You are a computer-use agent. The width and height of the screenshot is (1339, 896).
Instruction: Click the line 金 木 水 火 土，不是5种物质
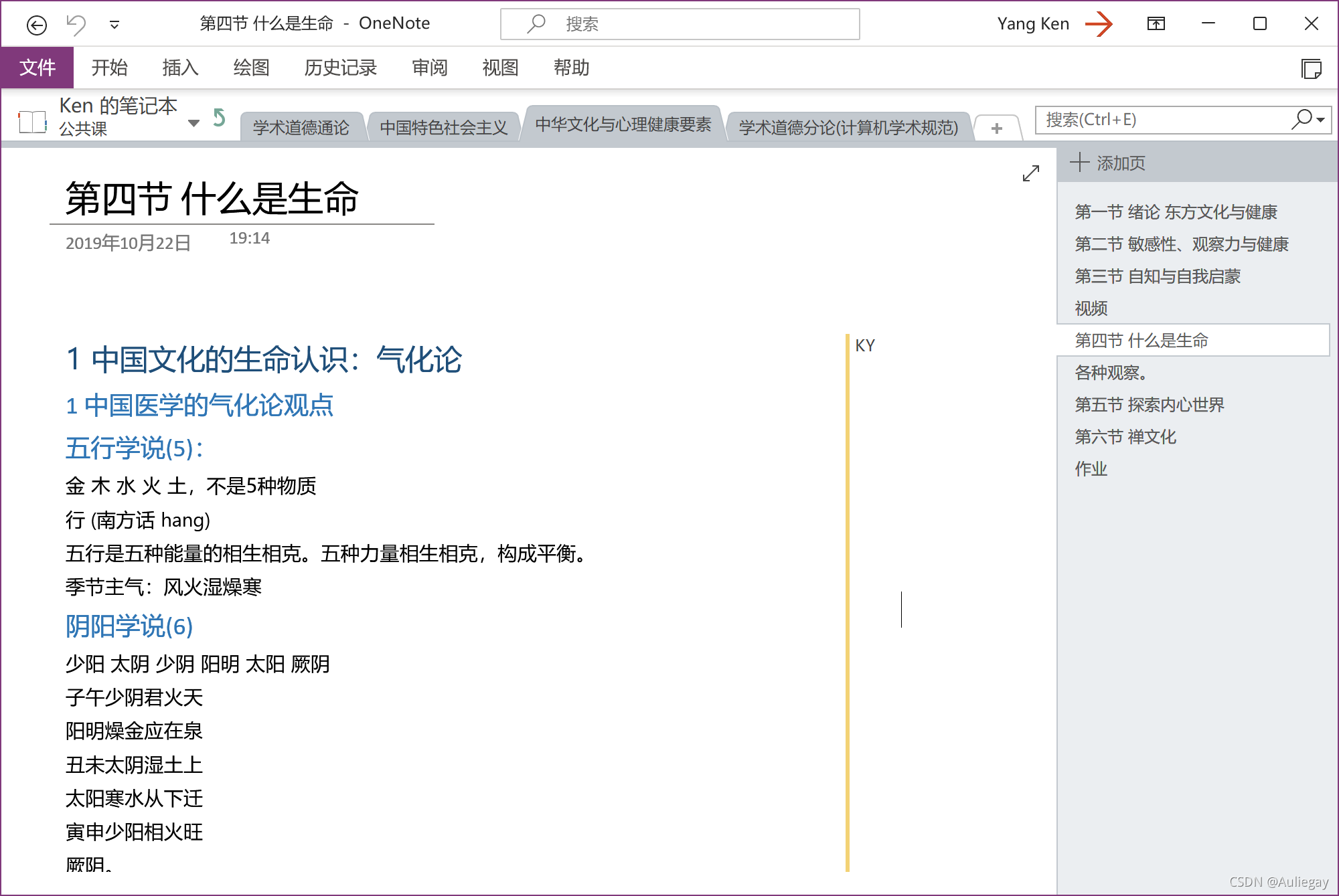pyautogui.click(x=191, y=486)
